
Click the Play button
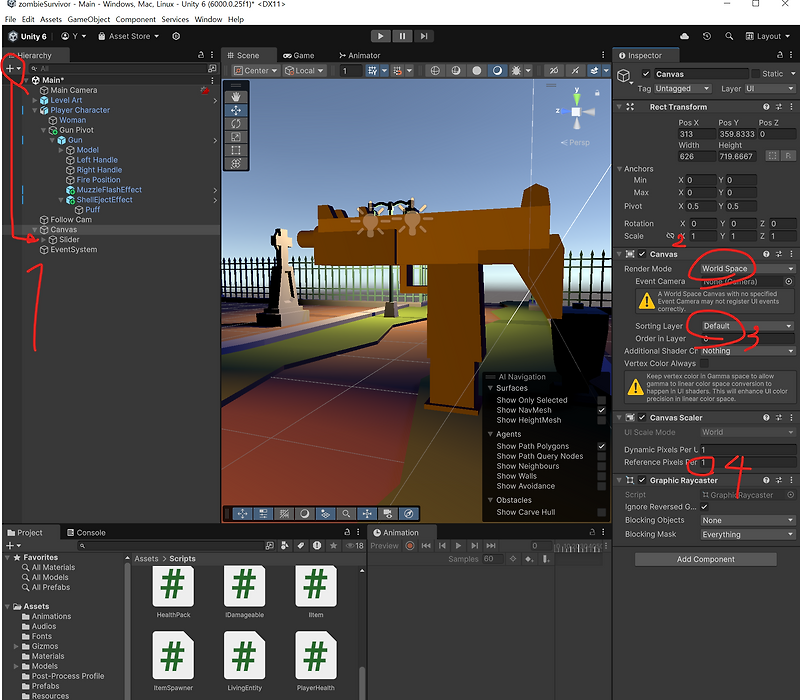point(380,36)
